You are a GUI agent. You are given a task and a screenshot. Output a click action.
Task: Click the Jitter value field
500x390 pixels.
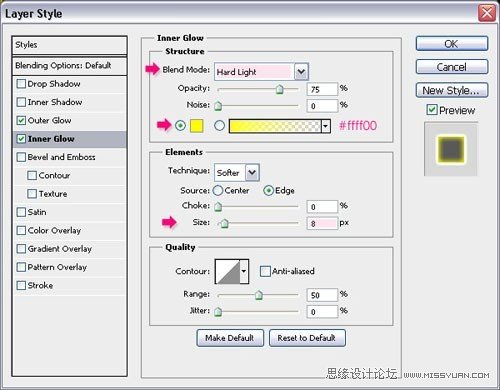click(322, 312)
